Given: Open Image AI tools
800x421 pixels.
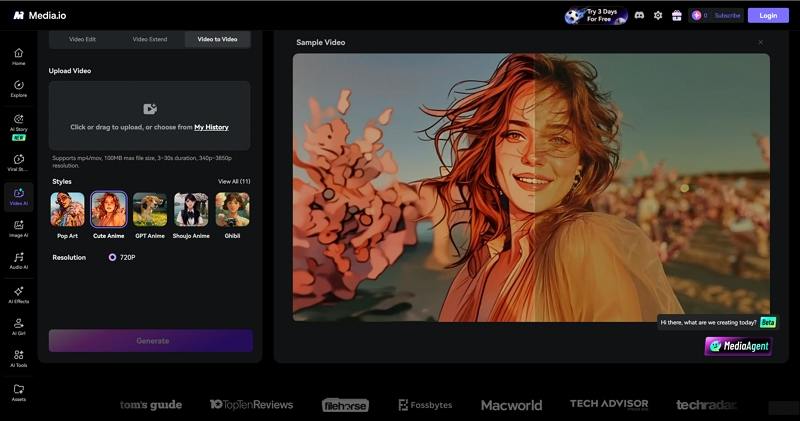Looking at the screenshot, I should (18, 228).
